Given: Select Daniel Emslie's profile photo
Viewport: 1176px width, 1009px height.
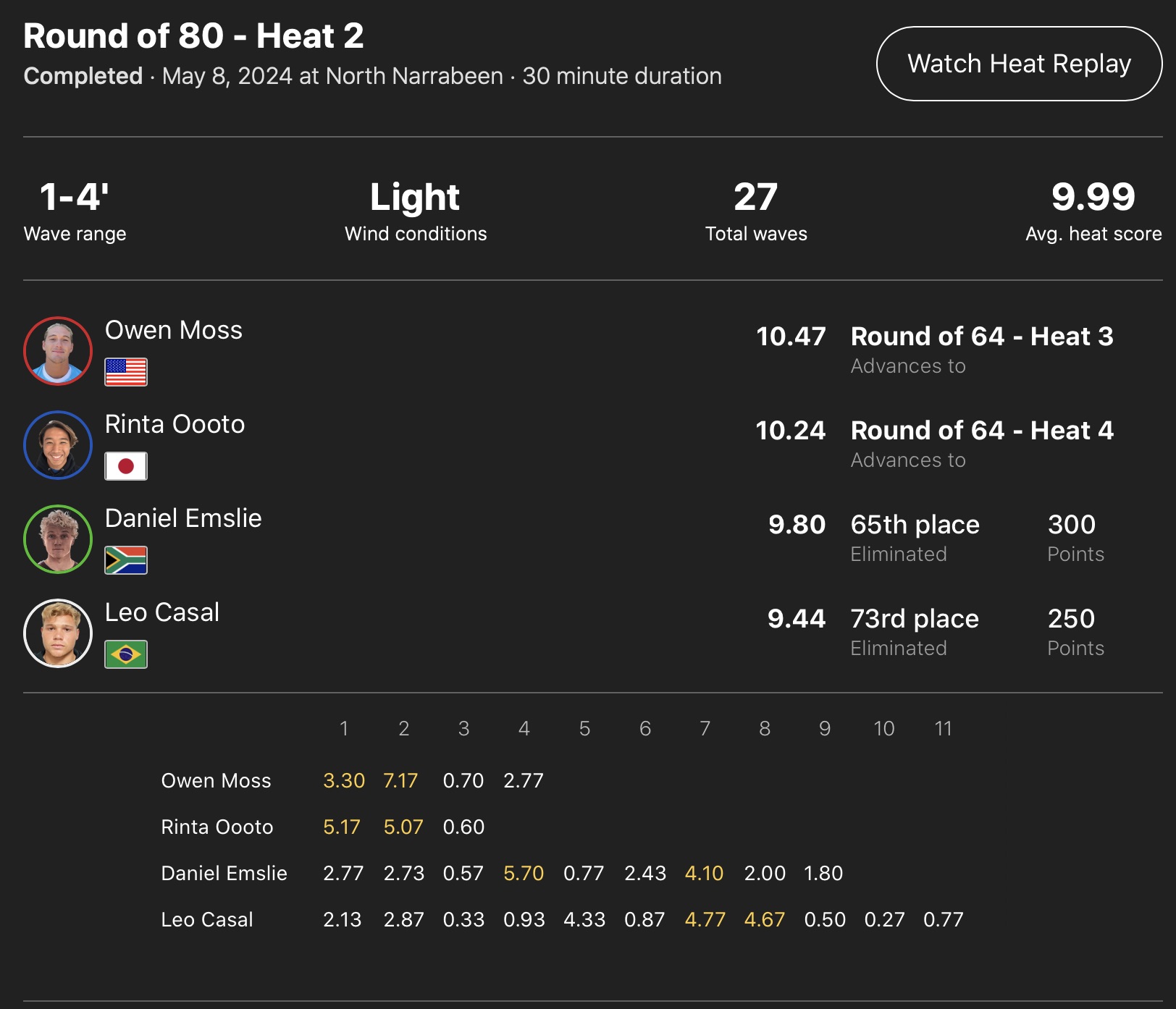Looking at the screenshot, I should point(58,539).
